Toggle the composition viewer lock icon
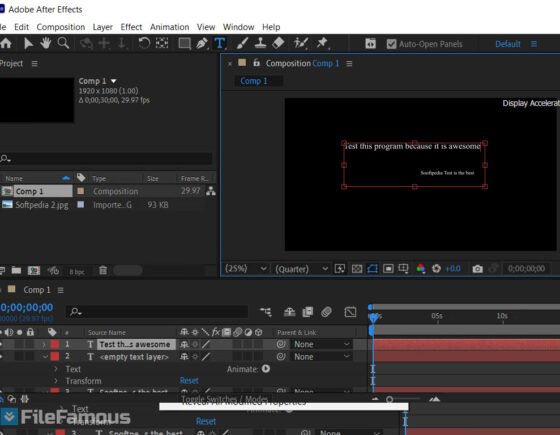 tap(256, 63)
